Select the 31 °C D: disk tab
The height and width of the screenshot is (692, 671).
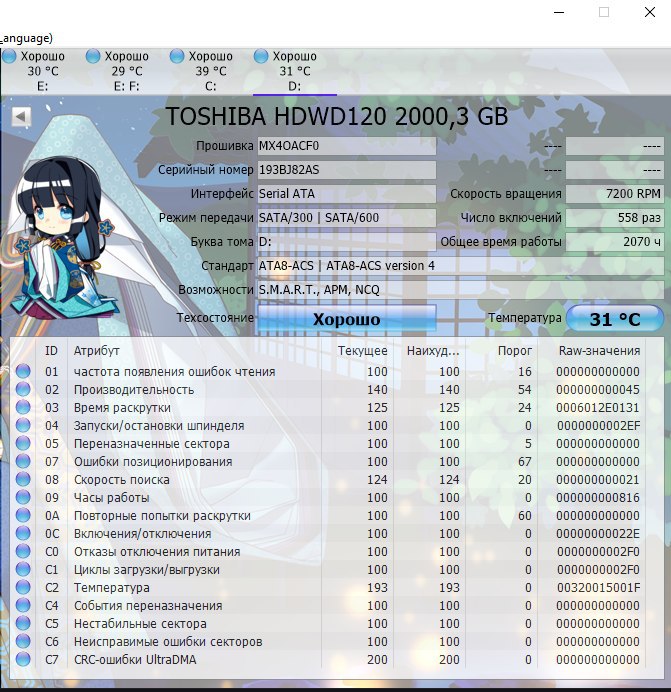point(294,71)
